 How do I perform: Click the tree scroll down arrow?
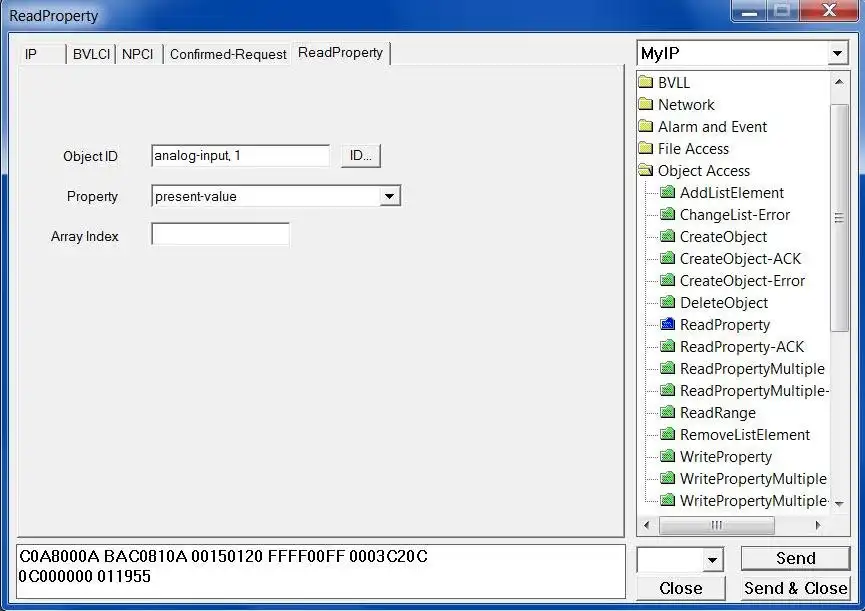pyautogui.click(x=839, y=503)
